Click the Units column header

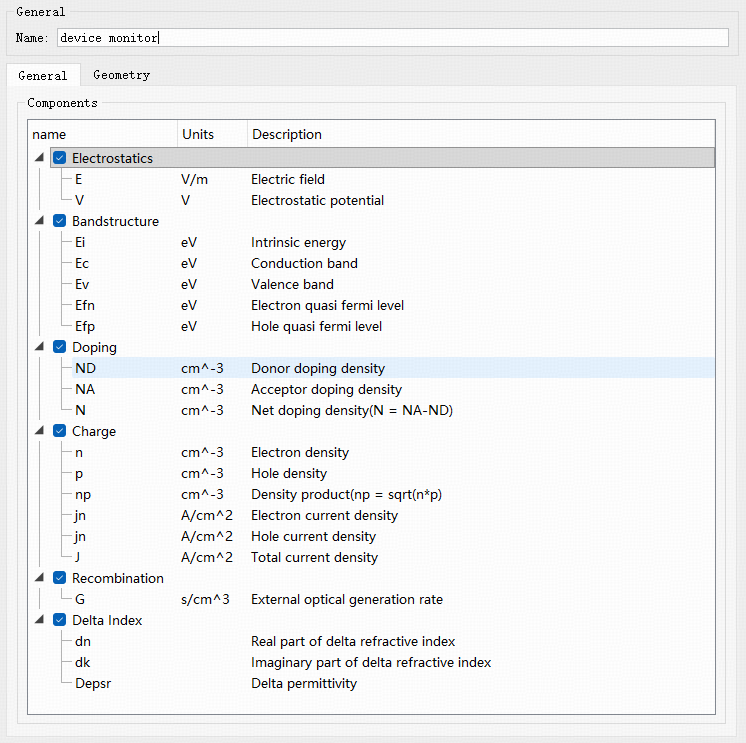198,134
